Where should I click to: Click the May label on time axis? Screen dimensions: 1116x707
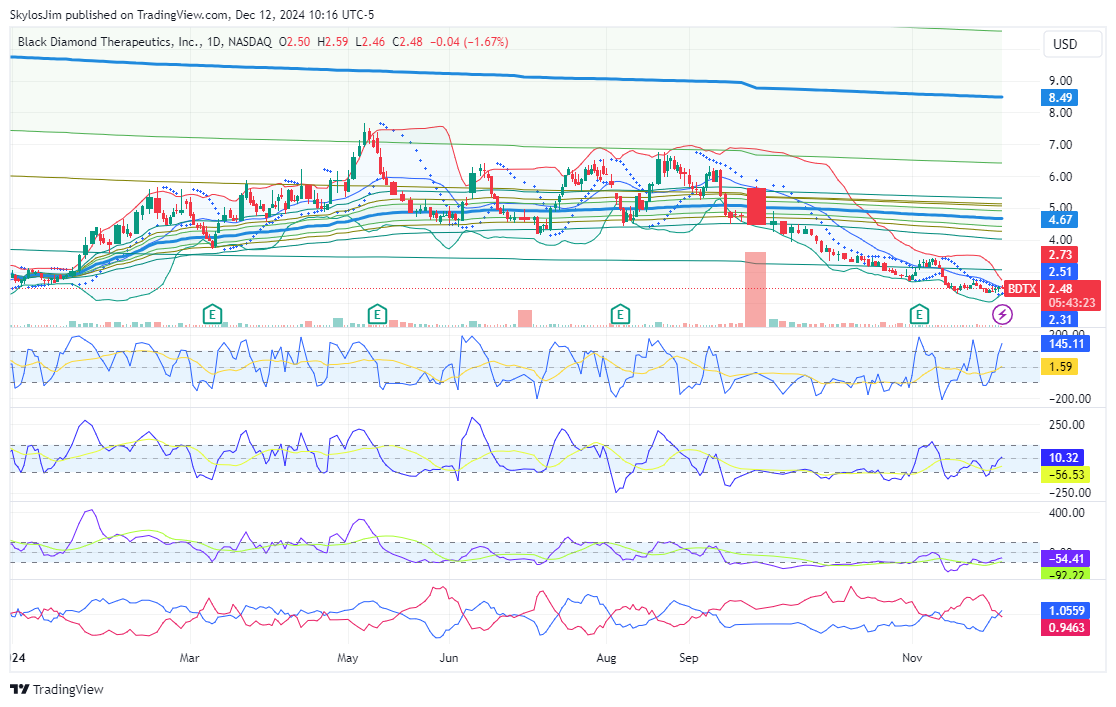(348, 659)
